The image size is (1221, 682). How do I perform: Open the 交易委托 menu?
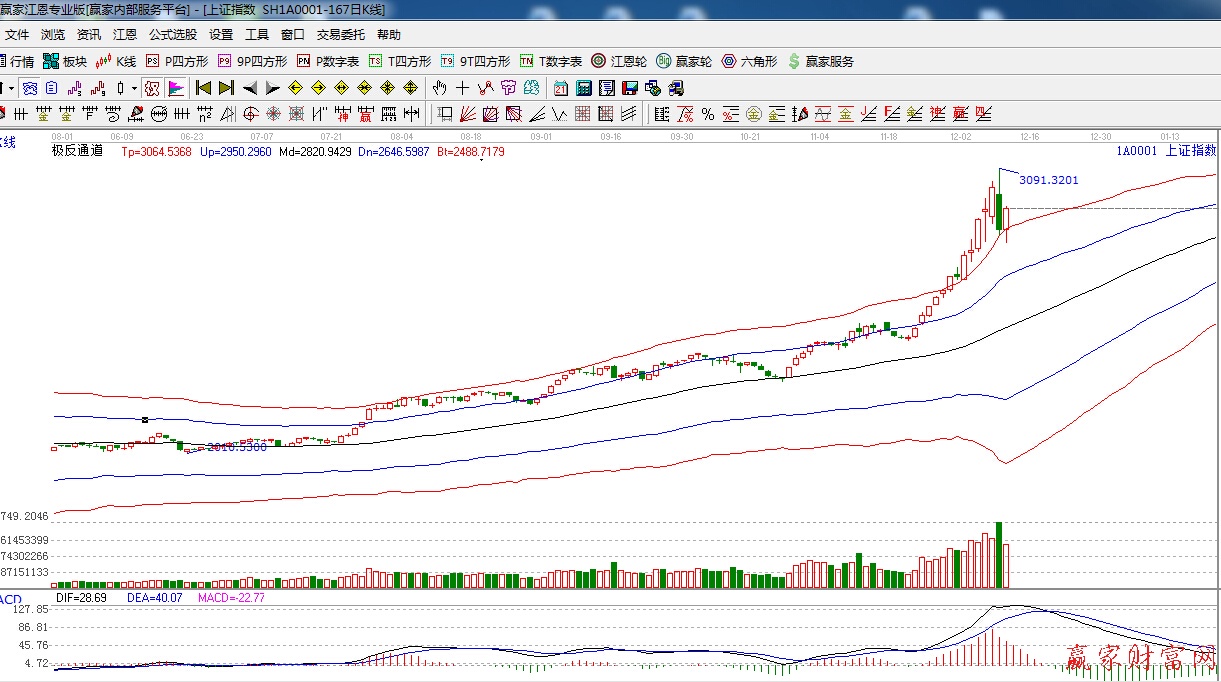(341, 34)
